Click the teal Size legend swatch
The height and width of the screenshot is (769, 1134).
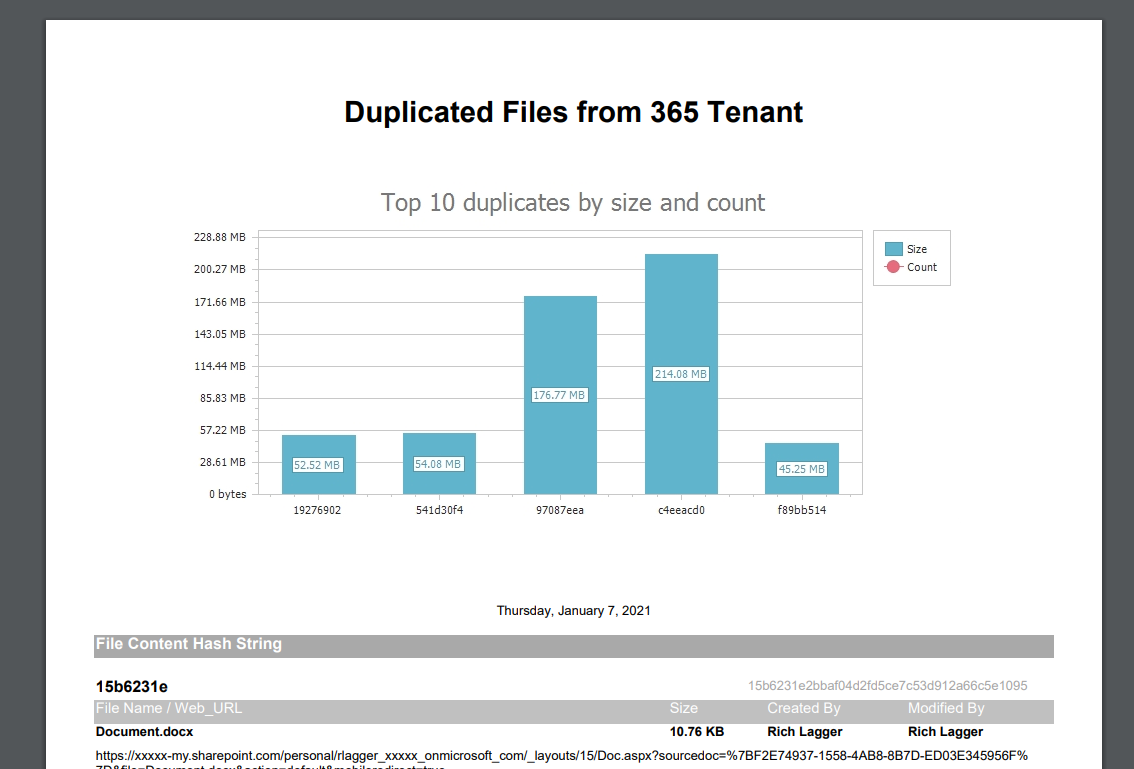click(895, 248)
